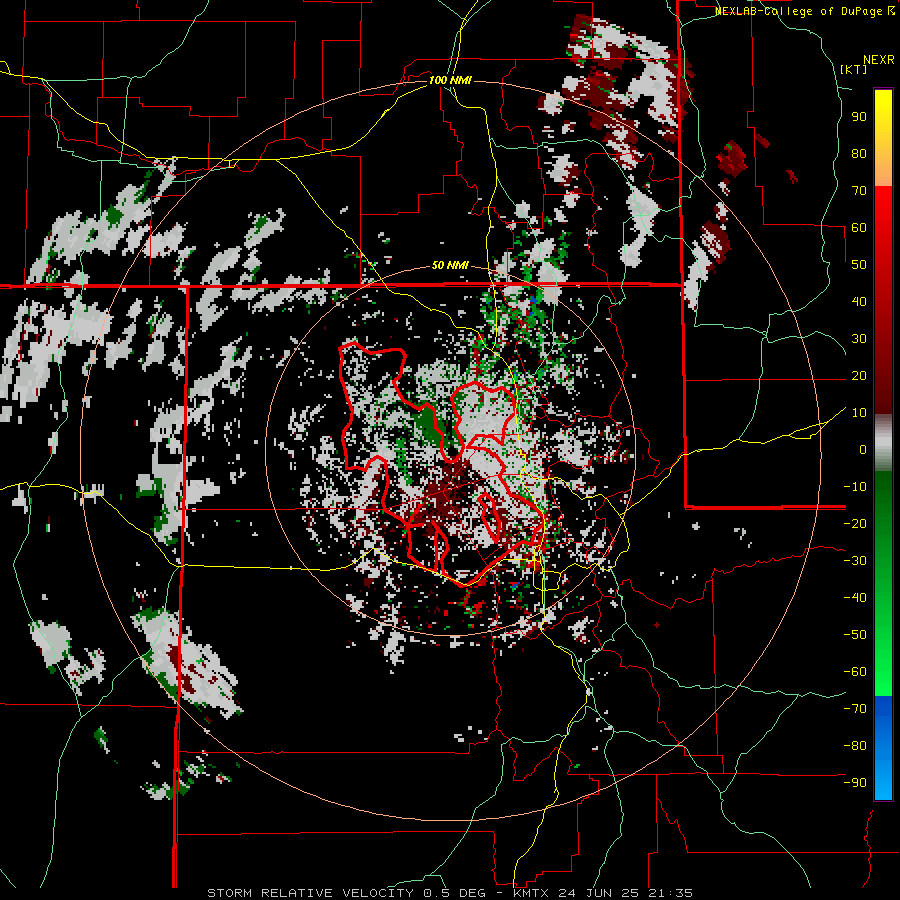Click the 50 value on the velocity scale
The width and height of the screenshot is (900, 900).
pyautogui.click(x=859, y=265)
